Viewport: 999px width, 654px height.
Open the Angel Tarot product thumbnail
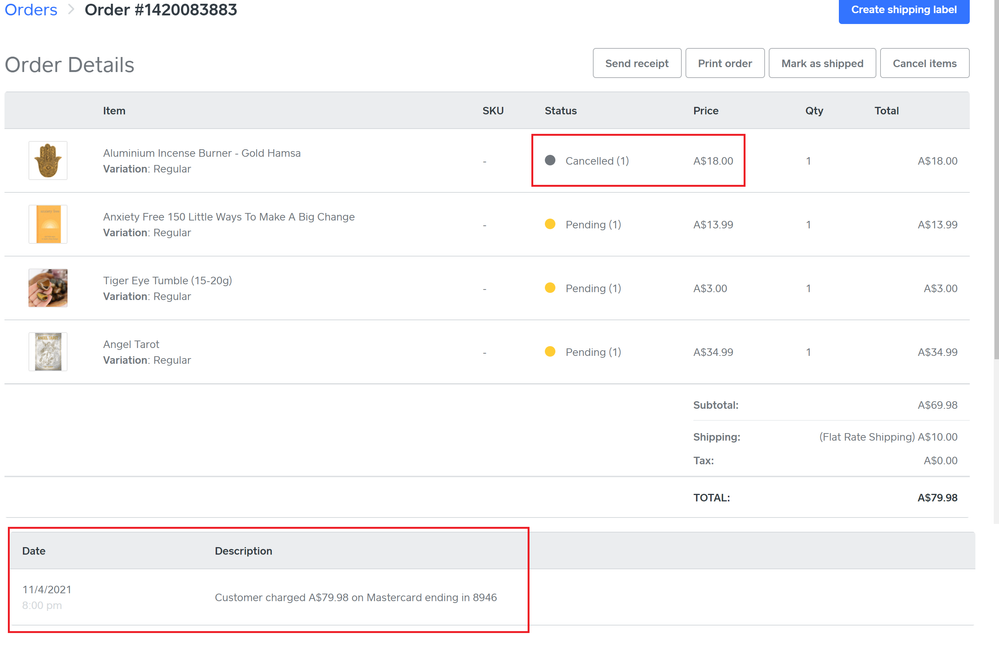pyautogui.click(x=48, y=352)
